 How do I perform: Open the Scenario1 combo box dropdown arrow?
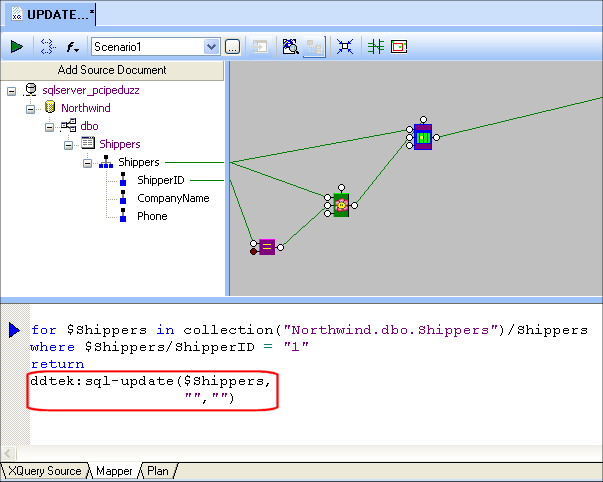(x=212, y=47)
